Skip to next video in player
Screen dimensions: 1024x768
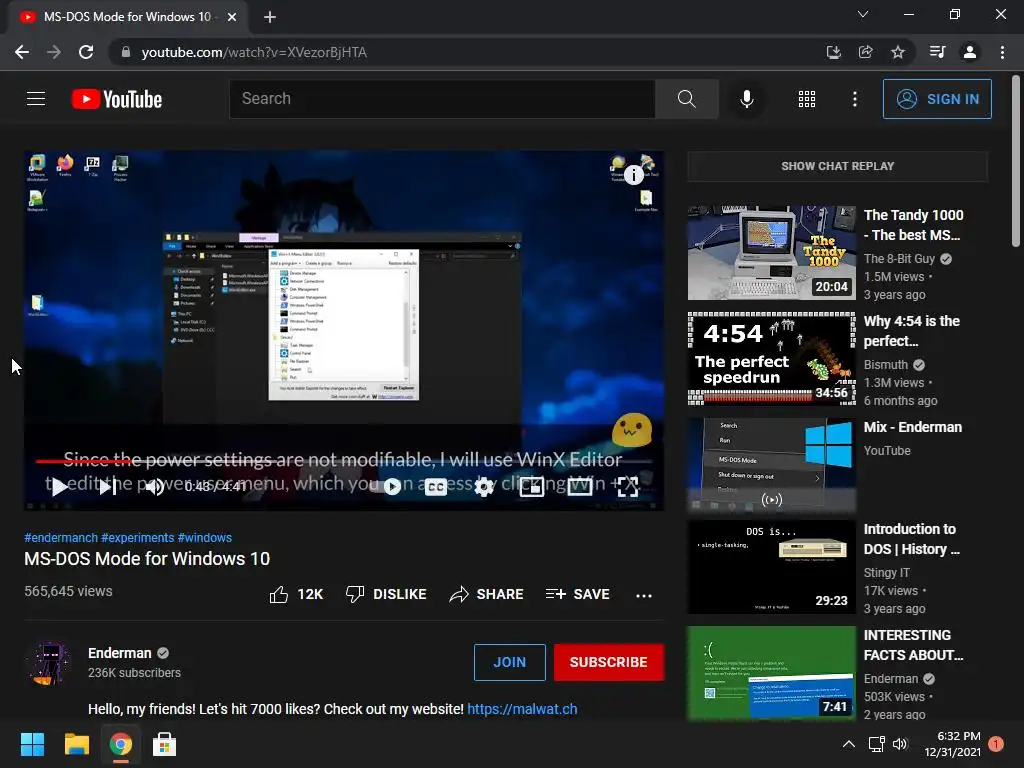pyautogui.click(x=108, y=487)
